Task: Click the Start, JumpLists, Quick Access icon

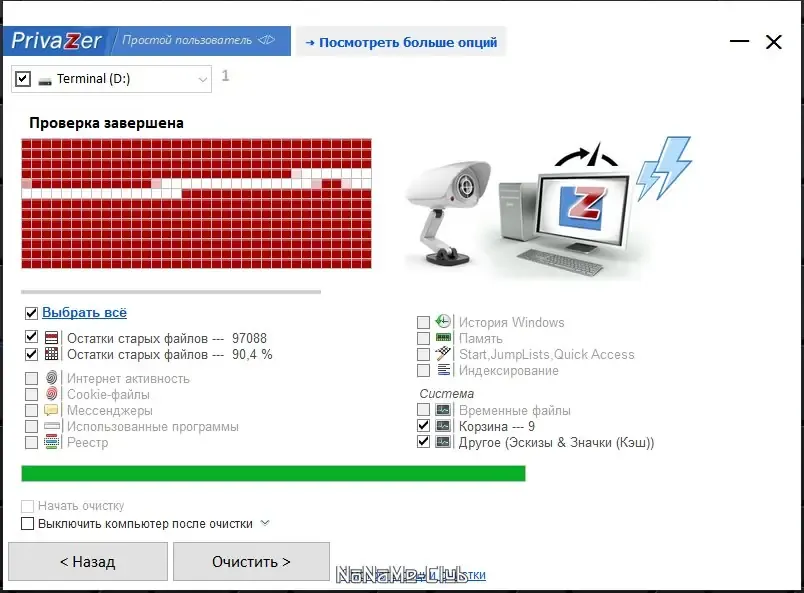Action: 443,353
